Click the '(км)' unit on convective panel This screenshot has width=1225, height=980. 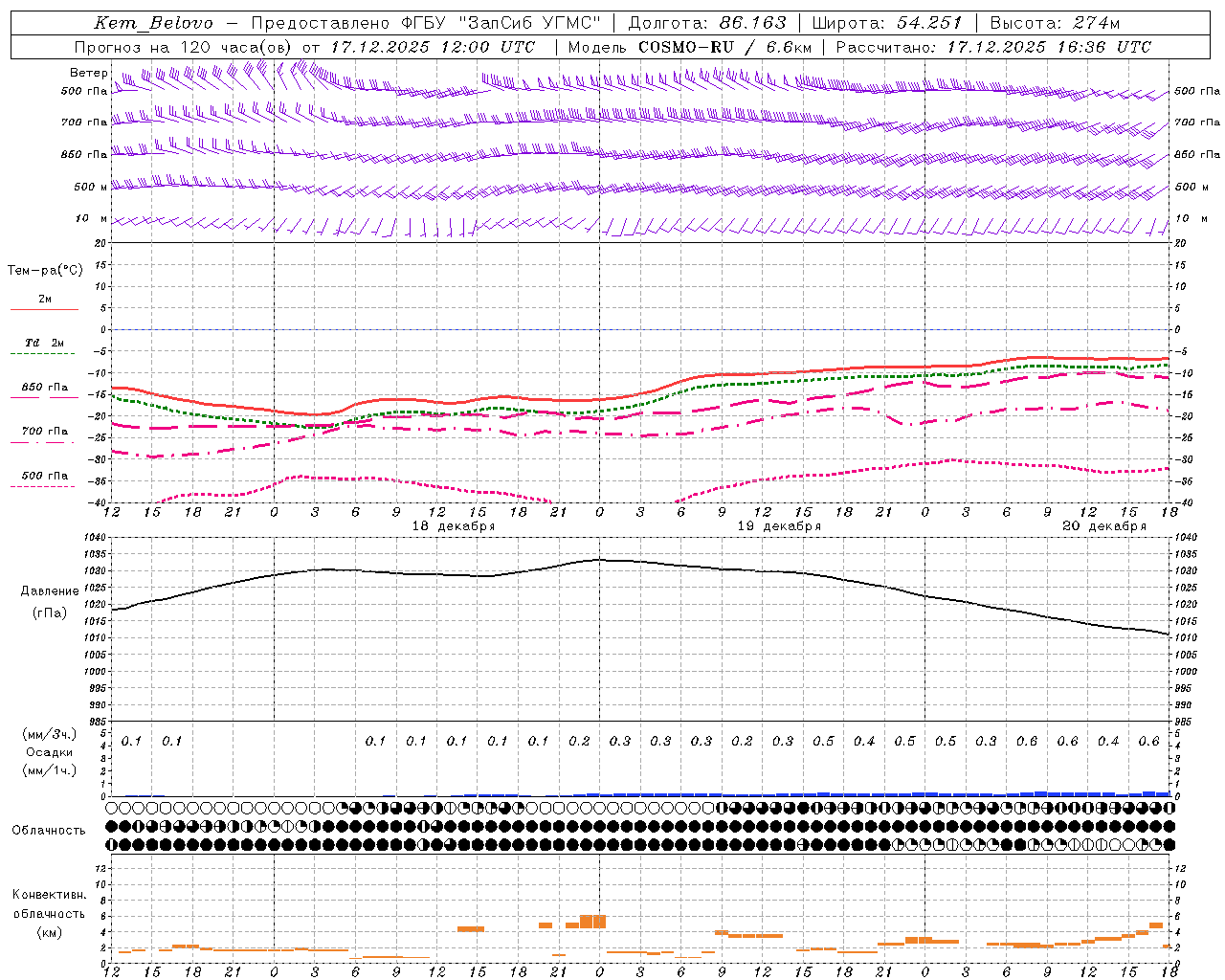[49, 932]
